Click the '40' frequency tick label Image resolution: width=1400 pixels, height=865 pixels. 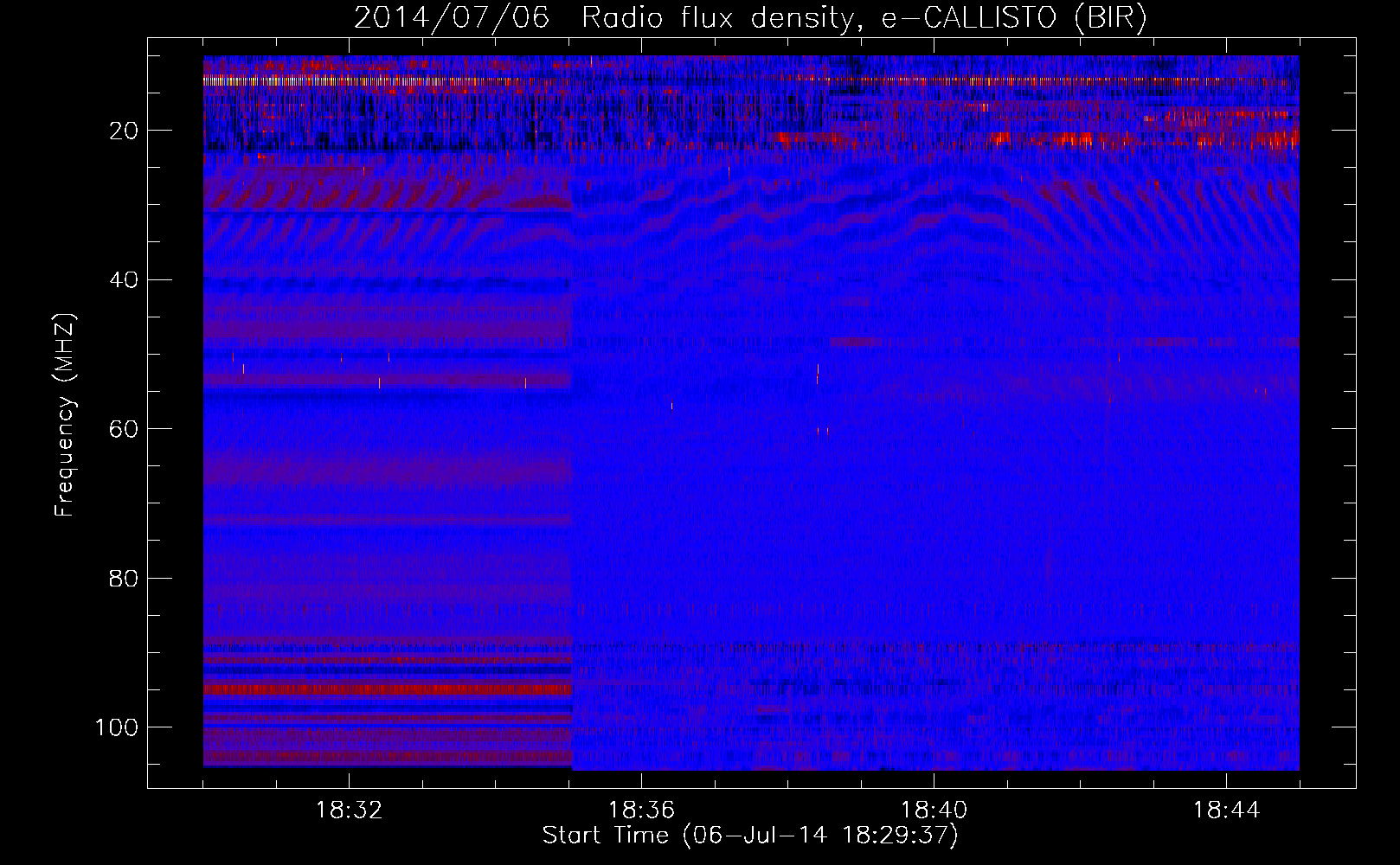pyautogui.click(x=125, y=280)
